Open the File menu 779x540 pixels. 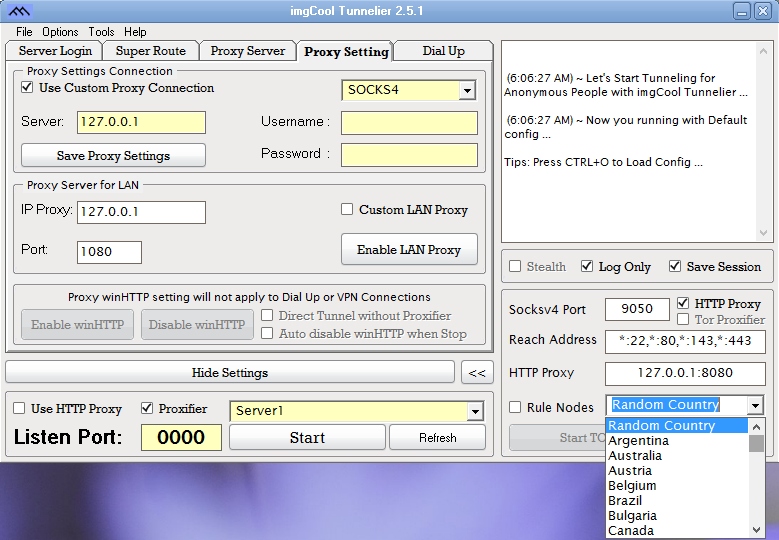pos(24,32)
